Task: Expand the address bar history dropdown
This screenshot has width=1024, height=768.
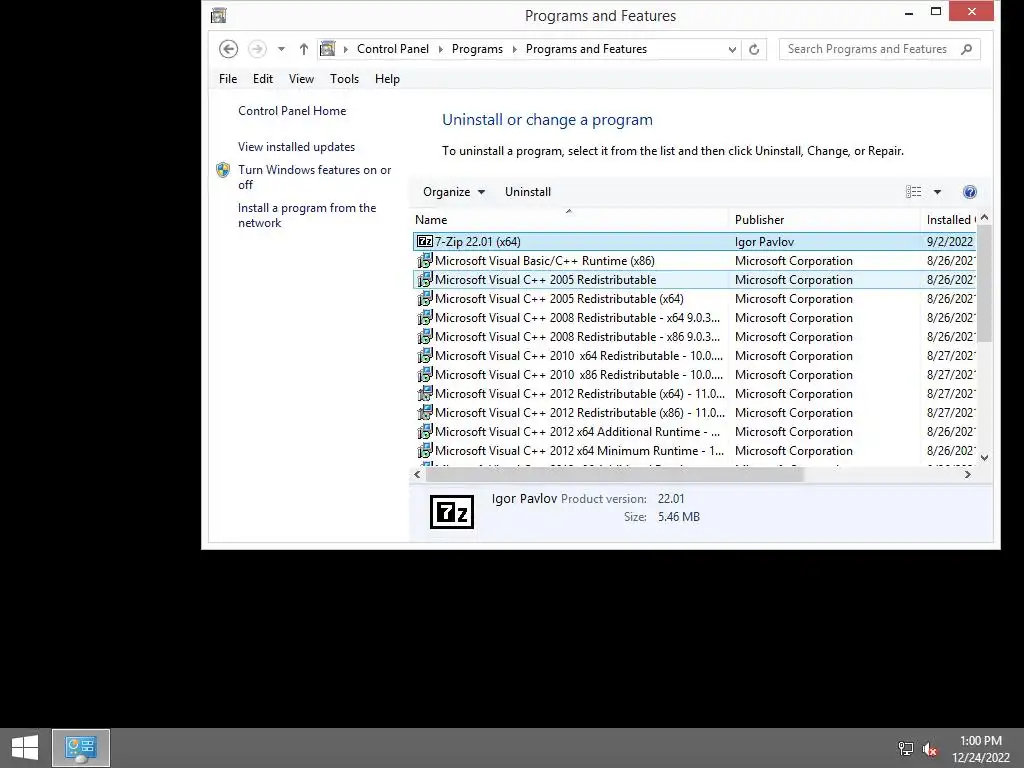Action: pos(732,49)
